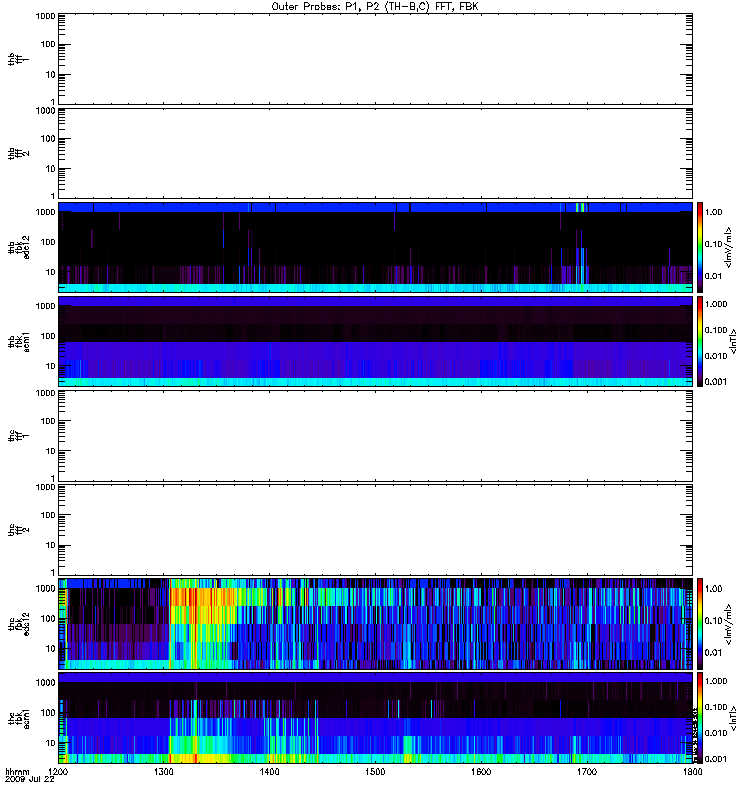Screen dimensions: 750x800
Task: Click the thc edc12 mV/m color bar
Action: (700, 623)
